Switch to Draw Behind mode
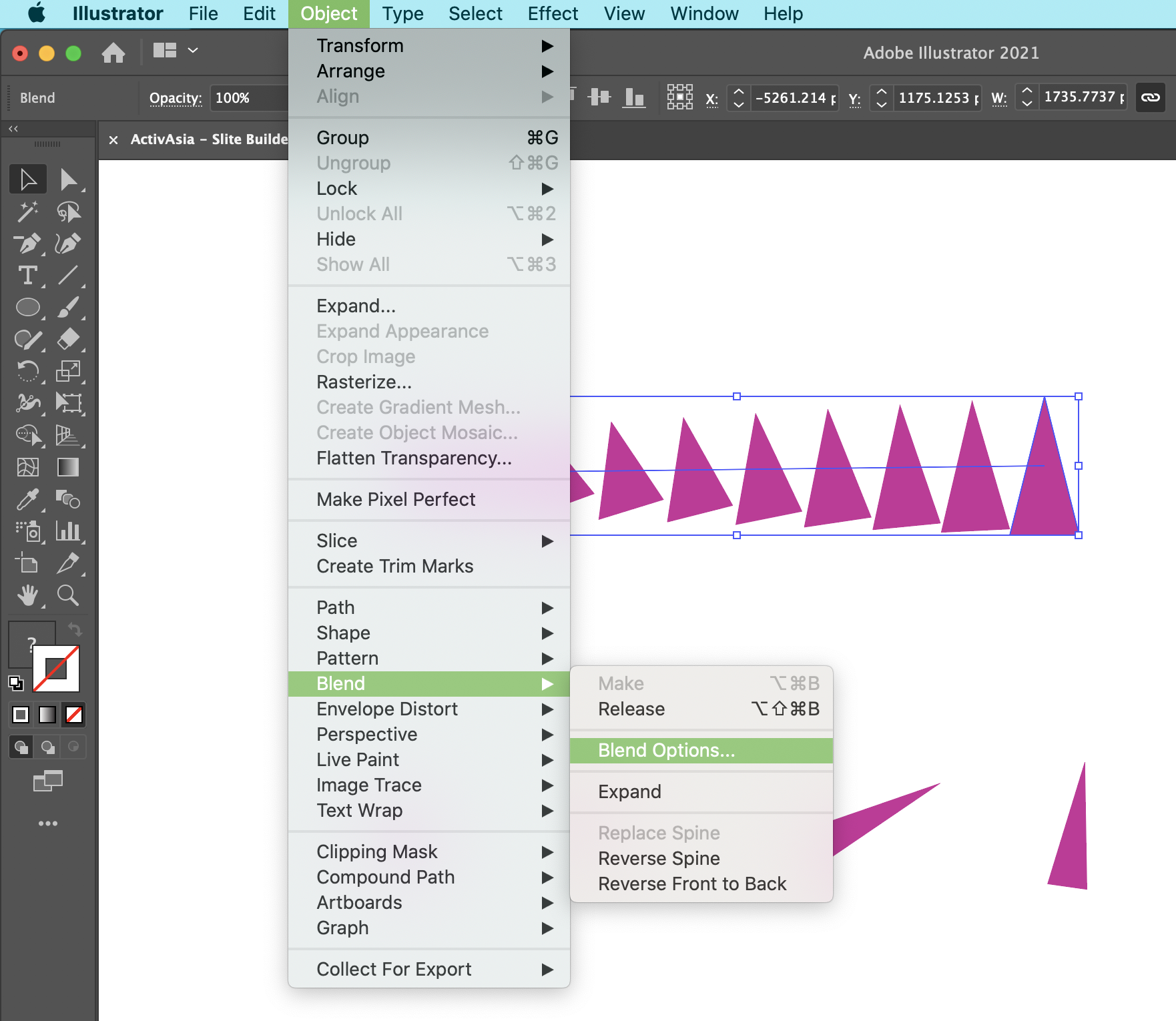 (47, 747)
